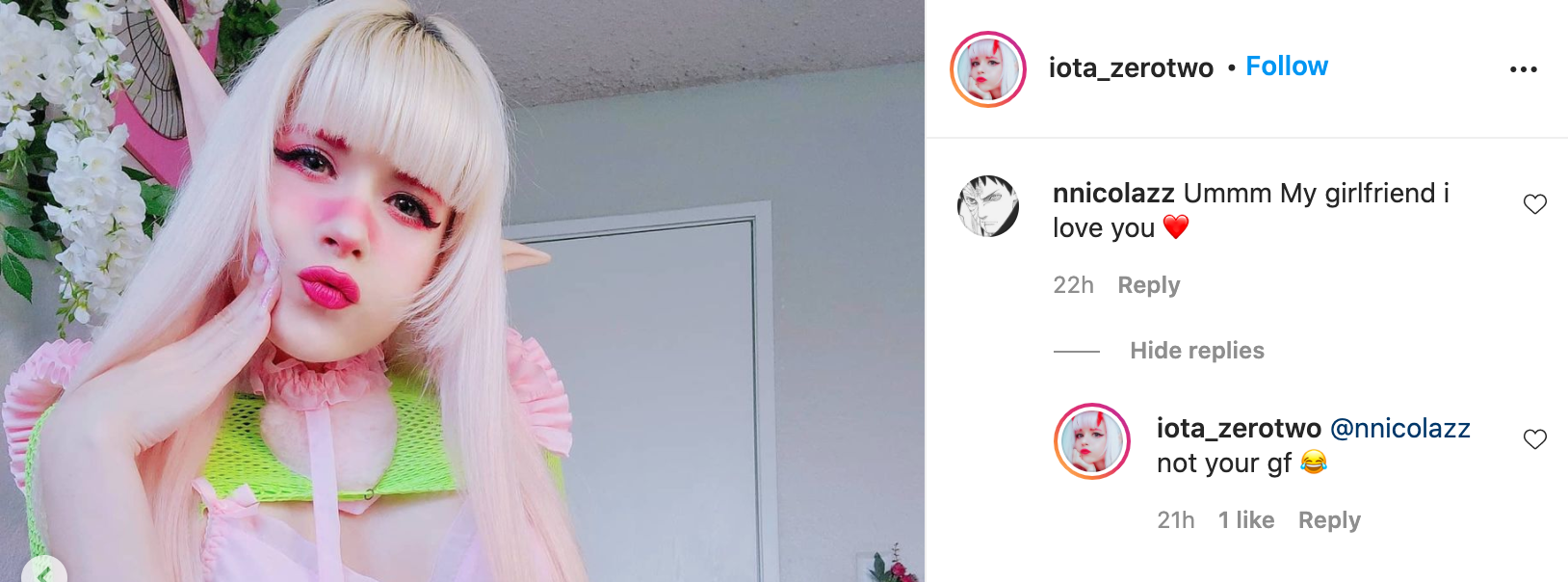Open iota_zerotwo username in the reply
Image resolution: width=1568 pixels, height=582 pixels.
point(1239,428)
